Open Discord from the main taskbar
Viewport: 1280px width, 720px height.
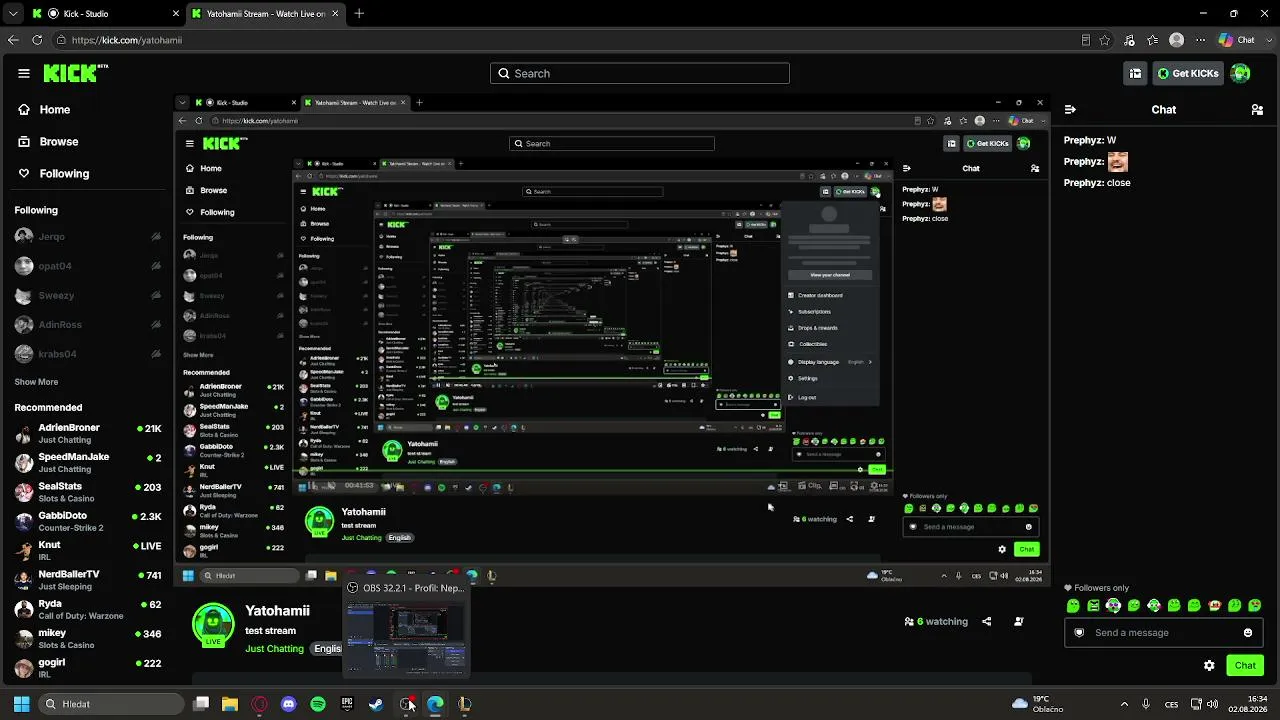tap(289, 704)
